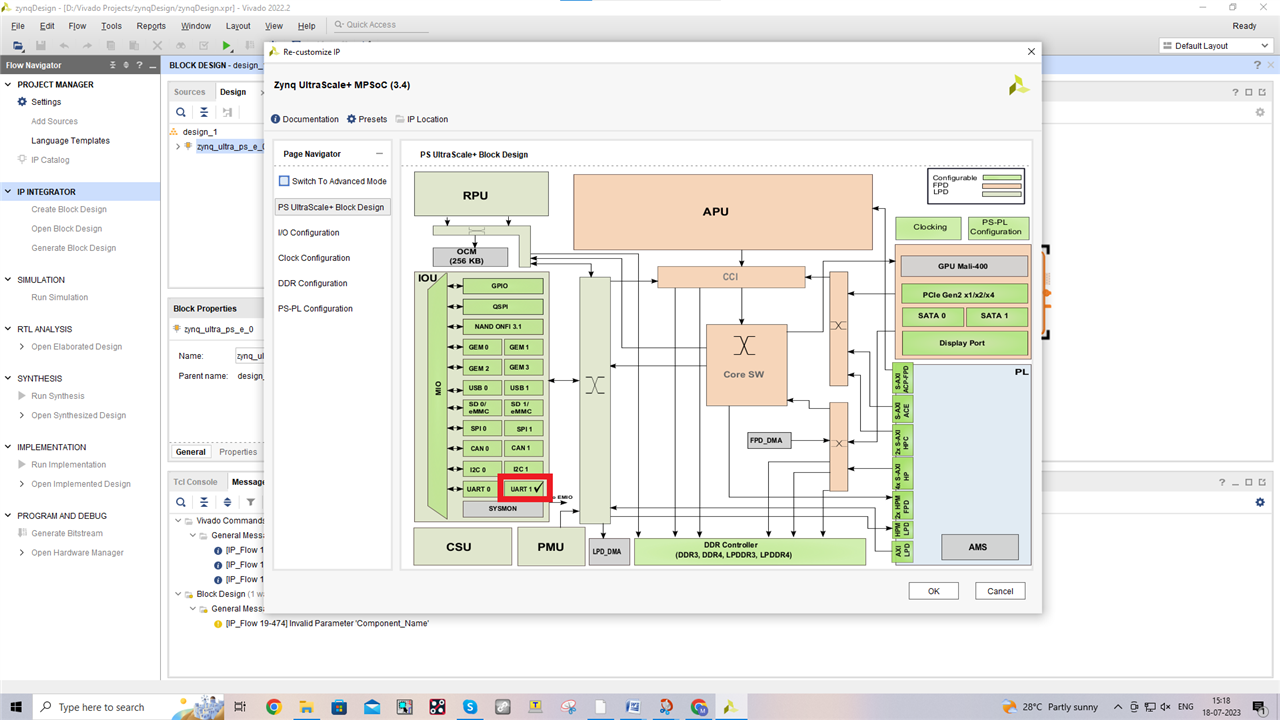
Task: Expand zynq_ultra_ps_e_0 tree node
Action: click(178, 146)
